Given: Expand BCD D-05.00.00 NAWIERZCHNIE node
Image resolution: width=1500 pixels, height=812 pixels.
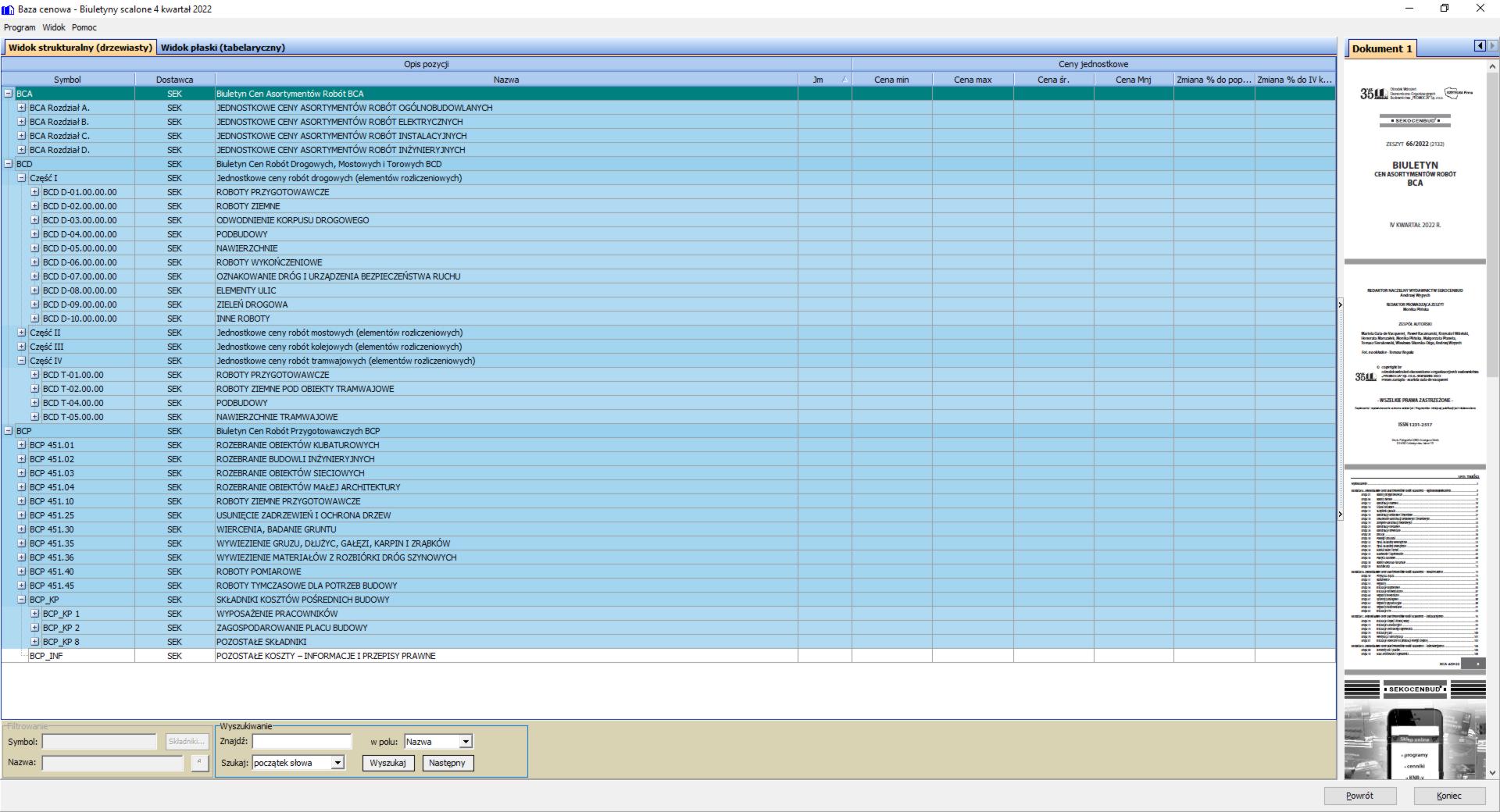Looking at the screenshot, I should [x=35, y=248].
